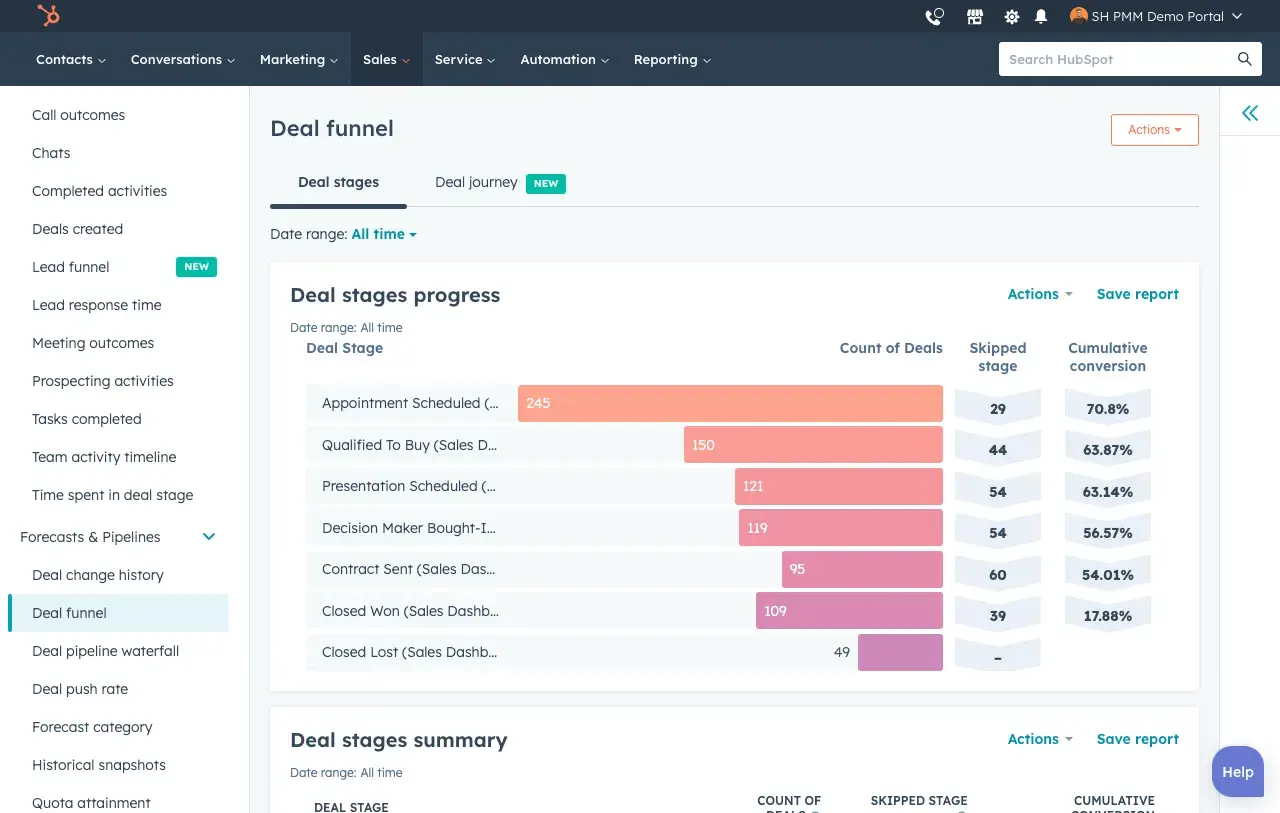The height and width of the screenshot is (813, 1280).
Task: Click the Actions button near Deal funnel title
Action: [1154, 129]
